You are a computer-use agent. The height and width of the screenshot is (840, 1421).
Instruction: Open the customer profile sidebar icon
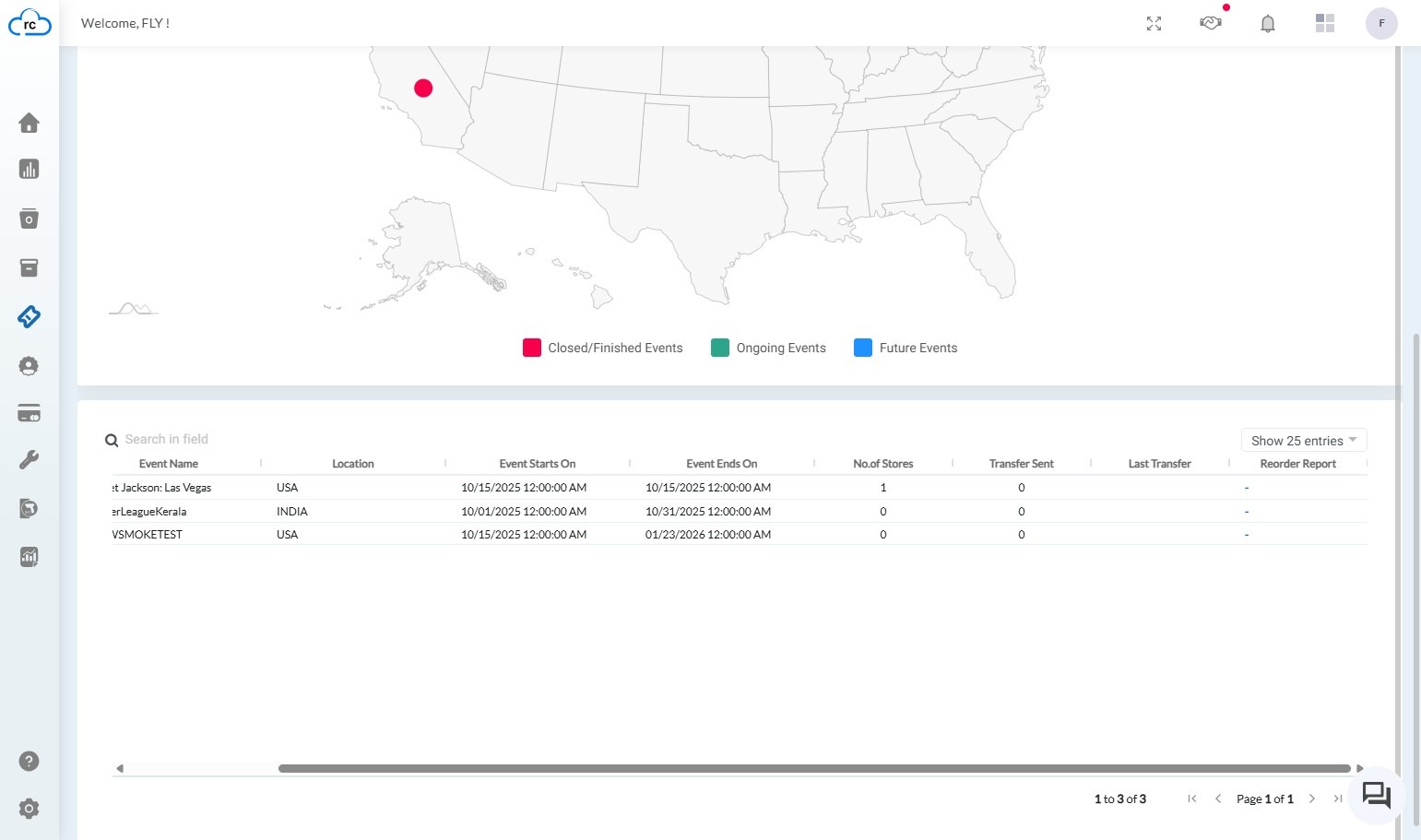29,366
